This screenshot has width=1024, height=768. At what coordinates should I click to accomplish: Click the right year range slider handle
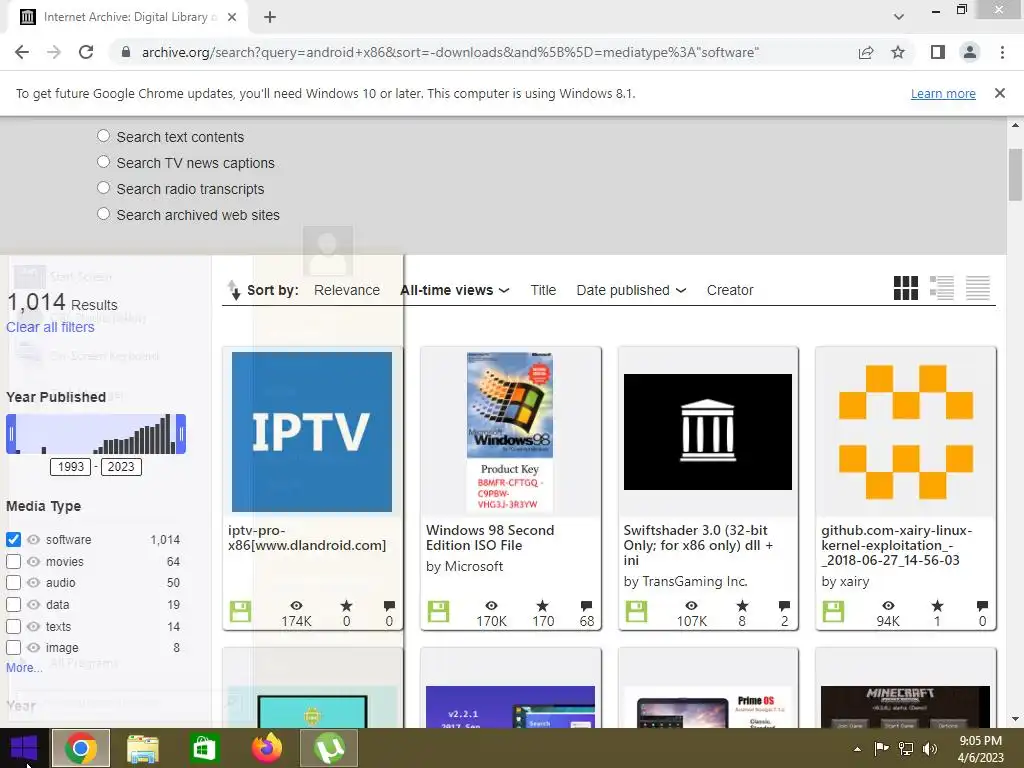[x=181, y=434]
